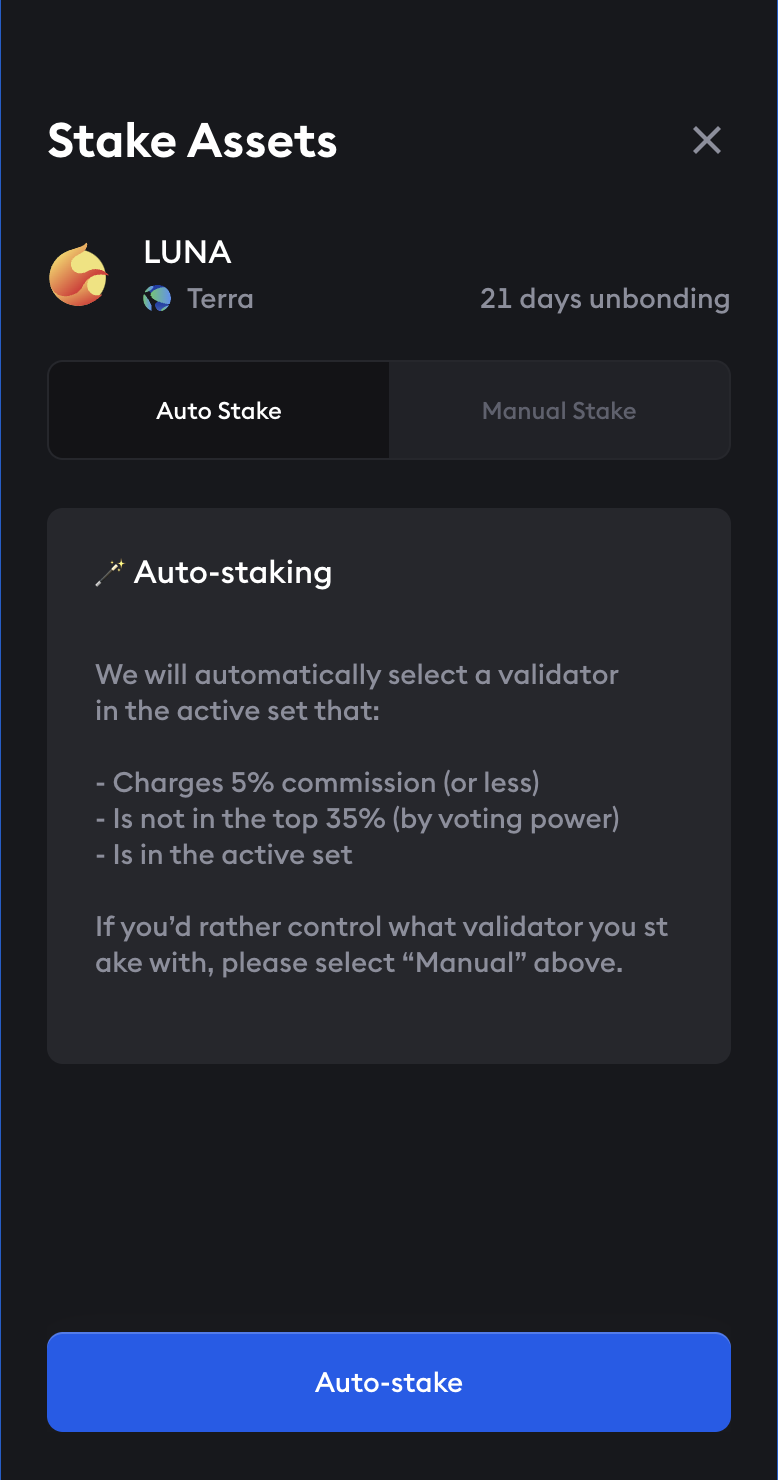The width and height of the screenshot is (778, 1480).
Task: Click 'in the active set that:' line
Action: tap(237, 711)
